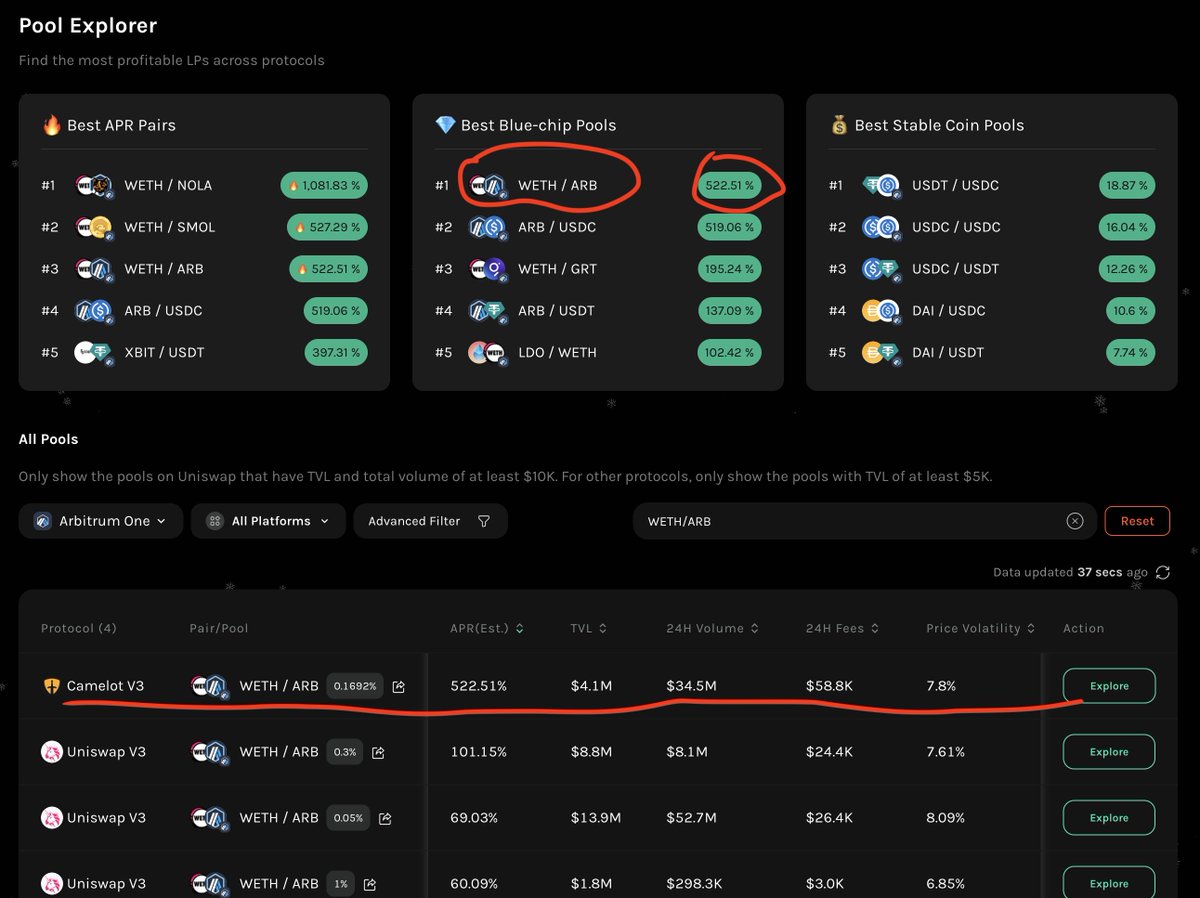Click the 18.87 % APR badge
Viewport: 1200px width, 898px height.
coord(1127,185)
